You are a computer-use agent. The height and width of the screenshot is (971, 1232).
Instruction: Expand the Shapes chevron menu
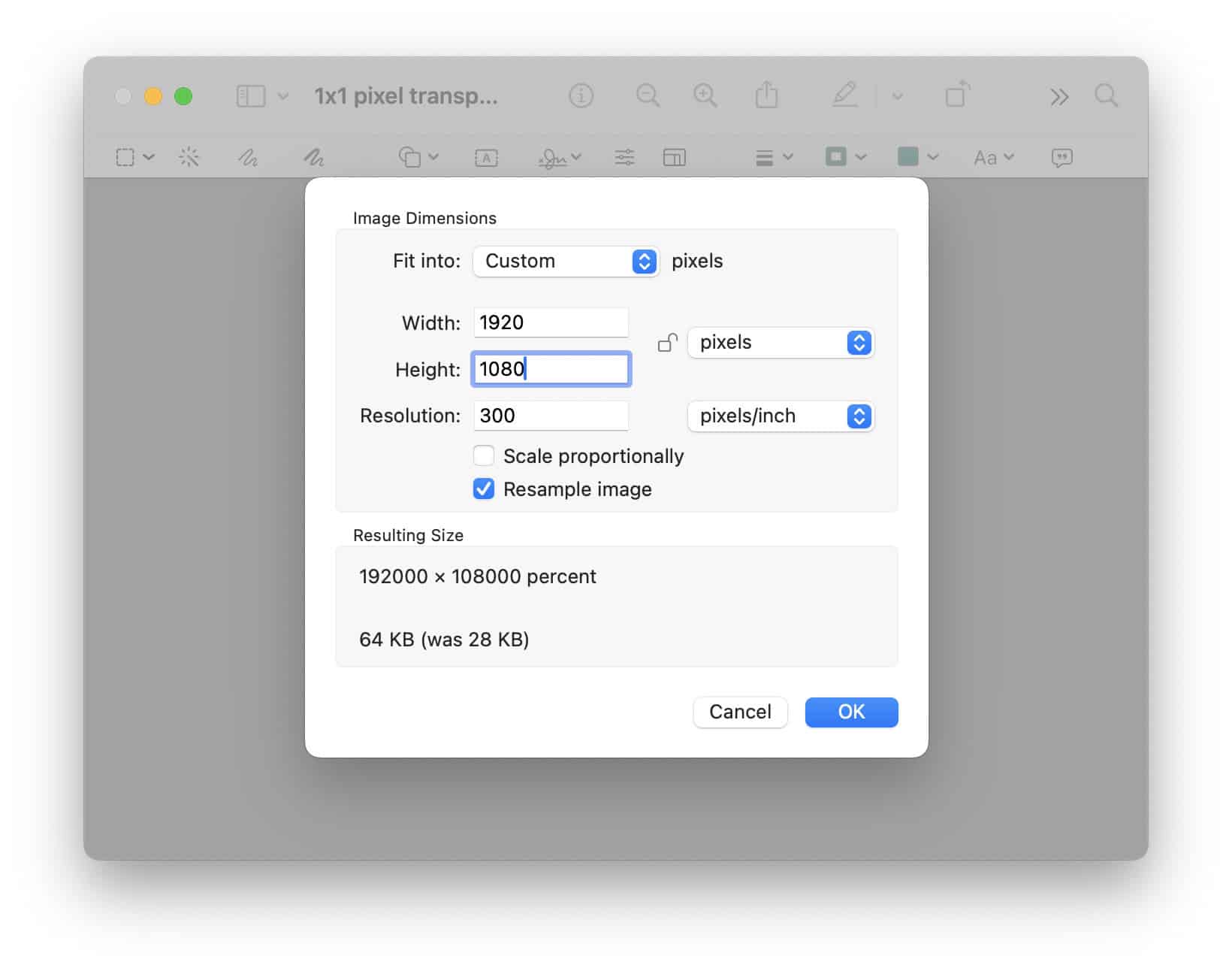(x=433, y=157)
